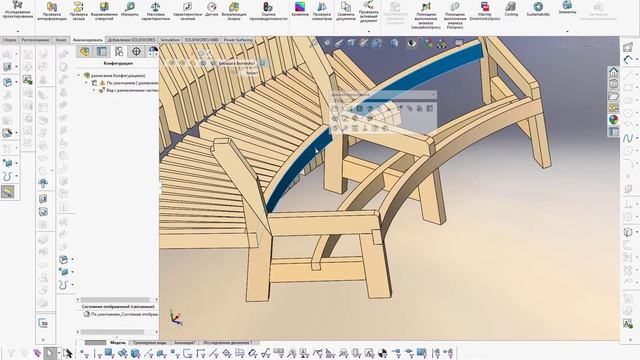Click the selection arrow tool in bottom toolbar

pos(50,353)
